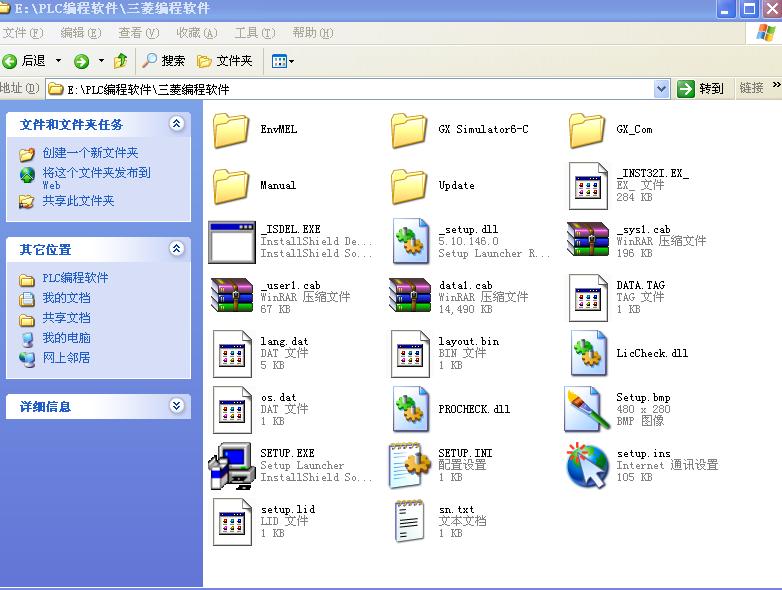Open the view mode dropdown button

(x=283, y=61)
